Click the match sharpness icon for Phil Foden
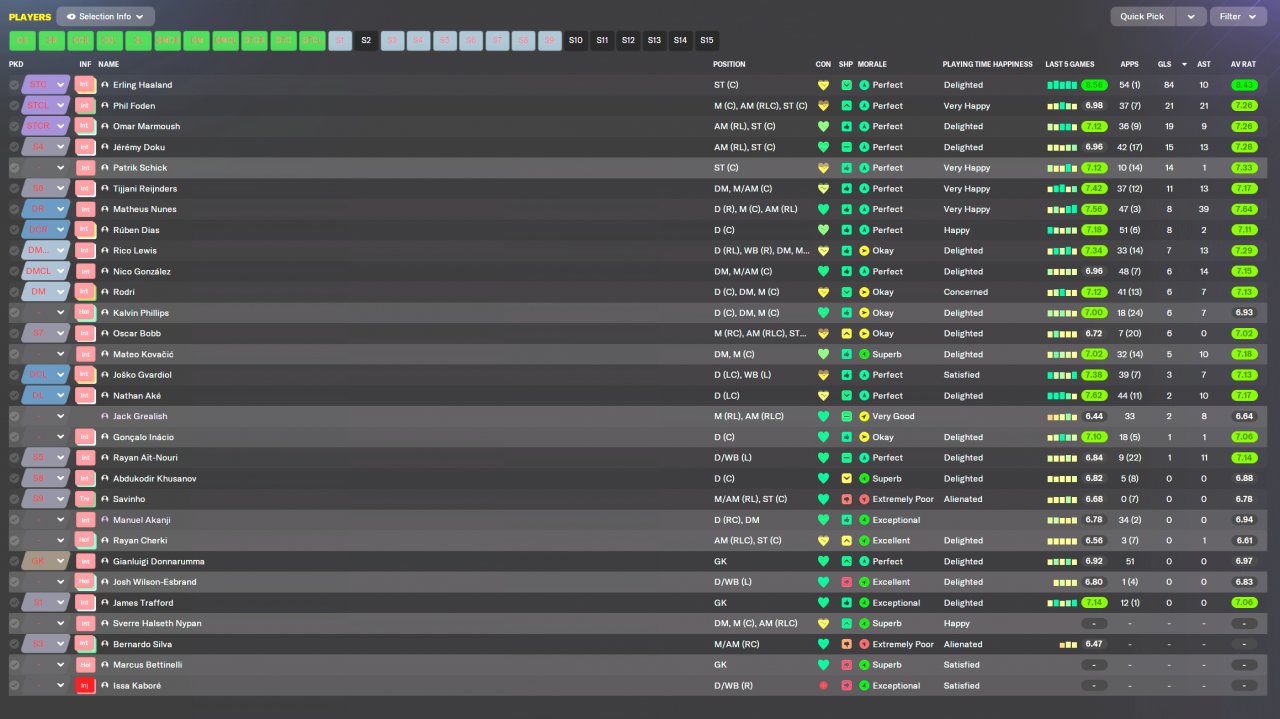Viewport: 1280px width, 719px height. (x=846, y=106)
